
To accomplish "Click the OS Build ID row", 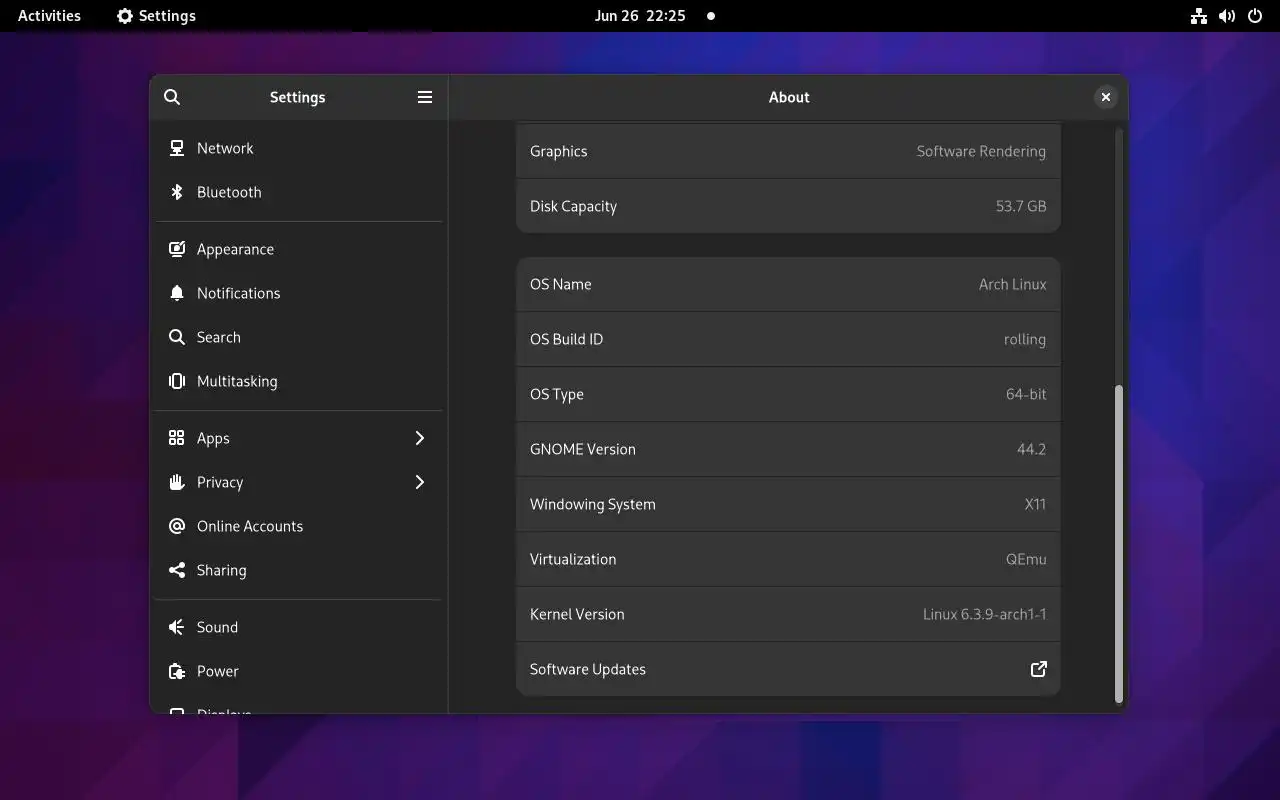I will (x=788, y=339).
